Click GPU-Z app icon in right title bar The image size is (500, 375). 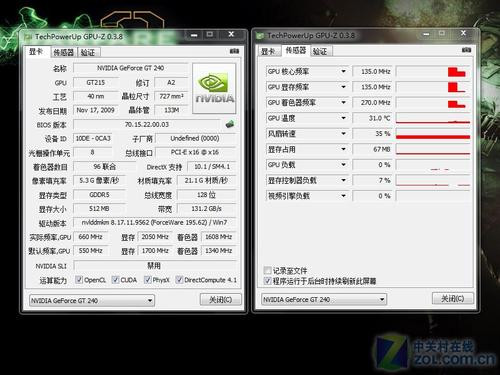tap(260, 35)
